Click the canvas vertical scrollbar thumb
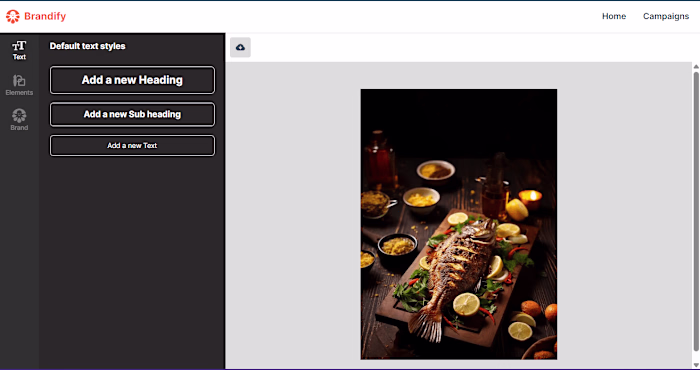Screen dimensions: 700x370 696,211
